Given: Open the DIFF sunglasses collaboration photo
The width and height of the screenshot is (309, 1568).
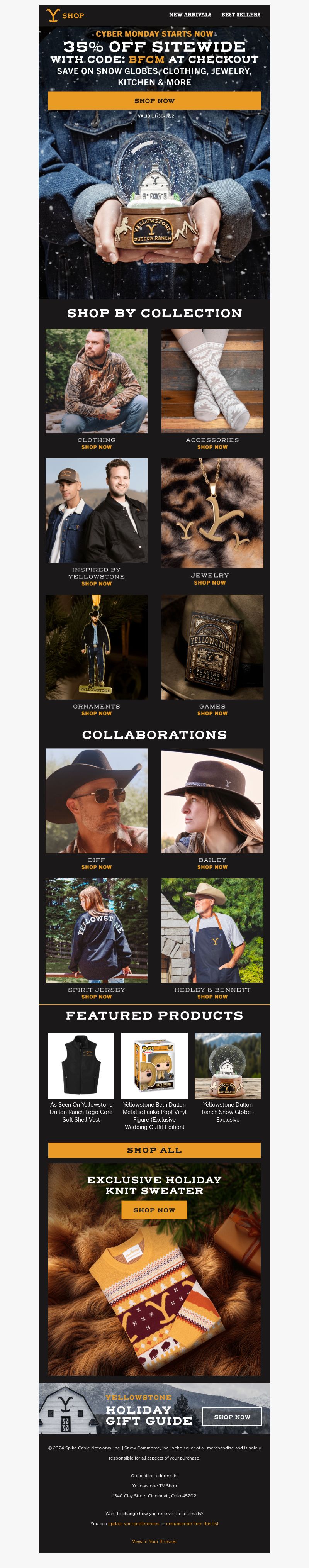Looking at the screenshot, I should coord(96,800).
